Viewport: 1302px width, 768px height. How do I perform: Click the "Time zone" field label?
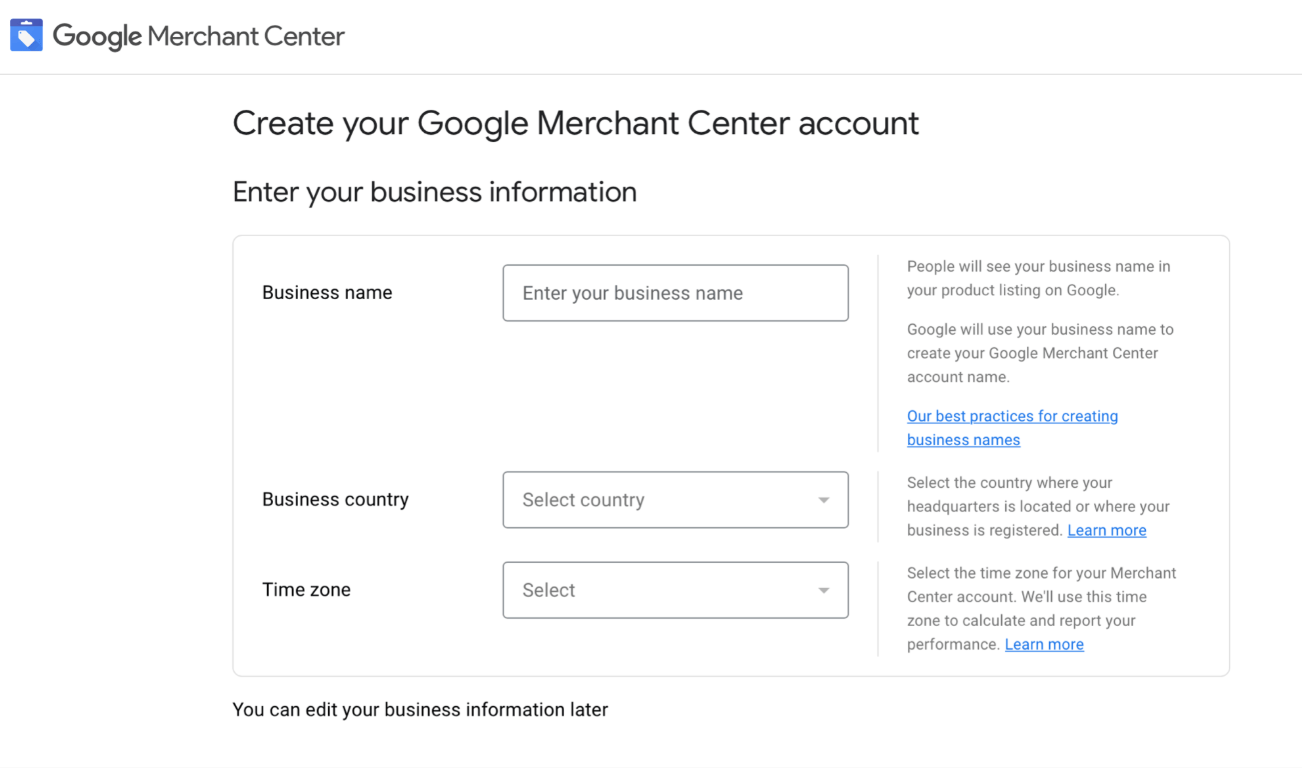[x=306, y=590]
